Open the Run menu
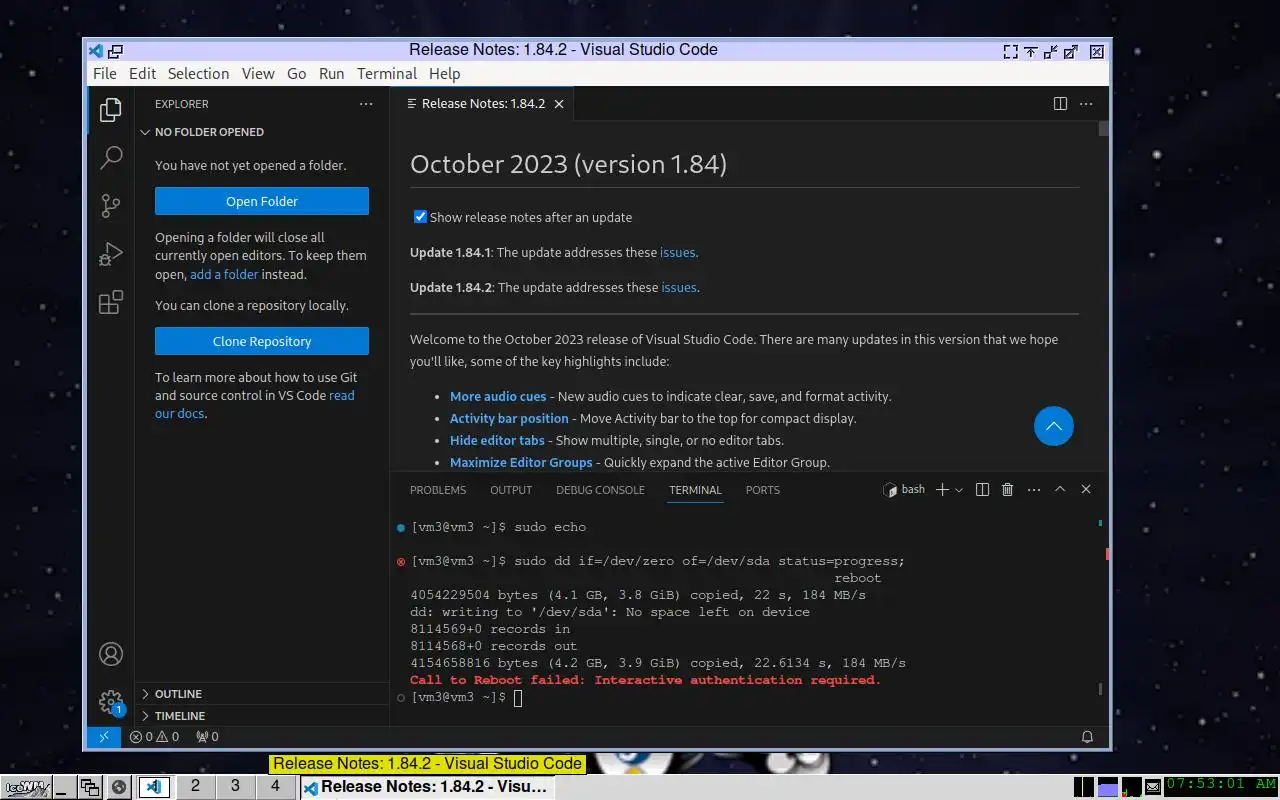Screen dimensions: 1280x800 (332, 74)
